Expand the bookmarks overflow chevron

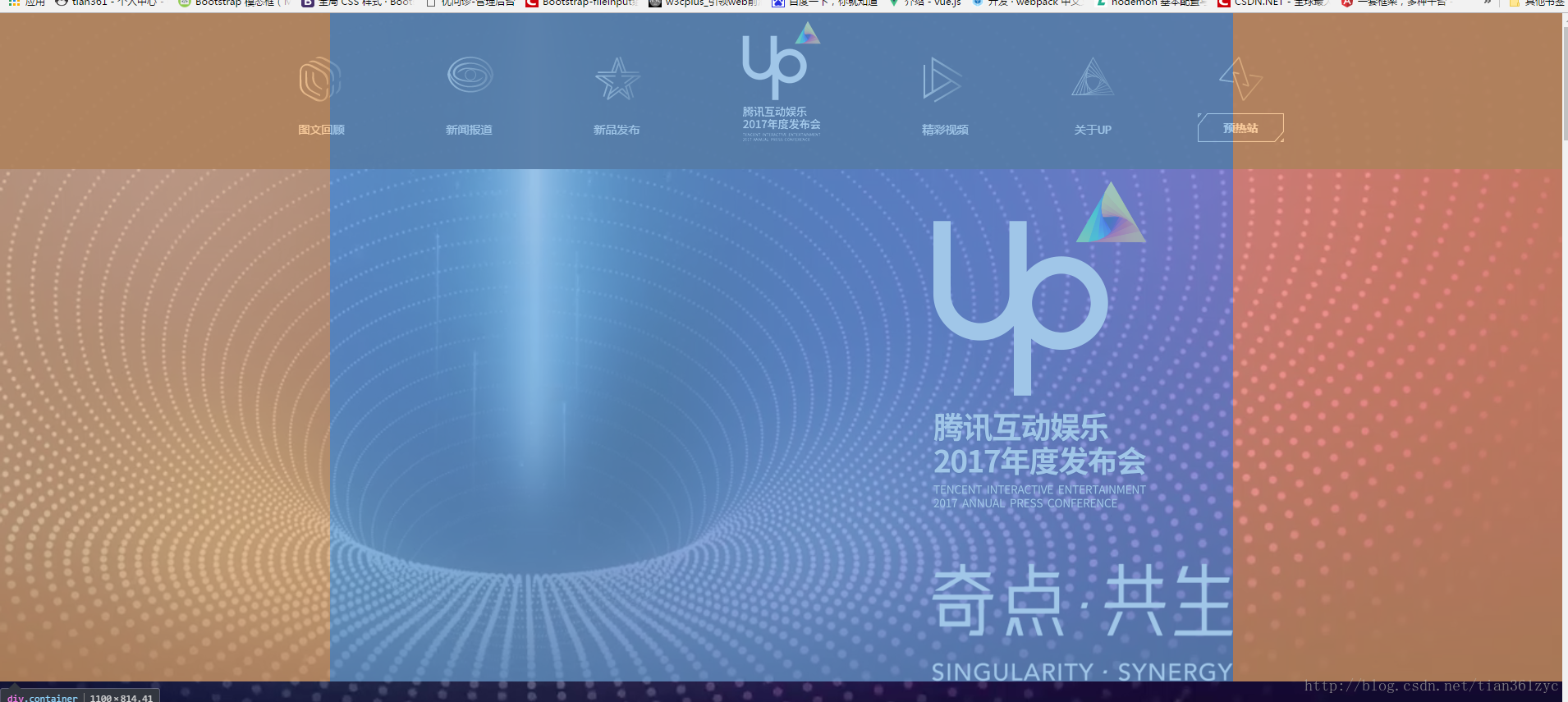[x=1488, y=3]
